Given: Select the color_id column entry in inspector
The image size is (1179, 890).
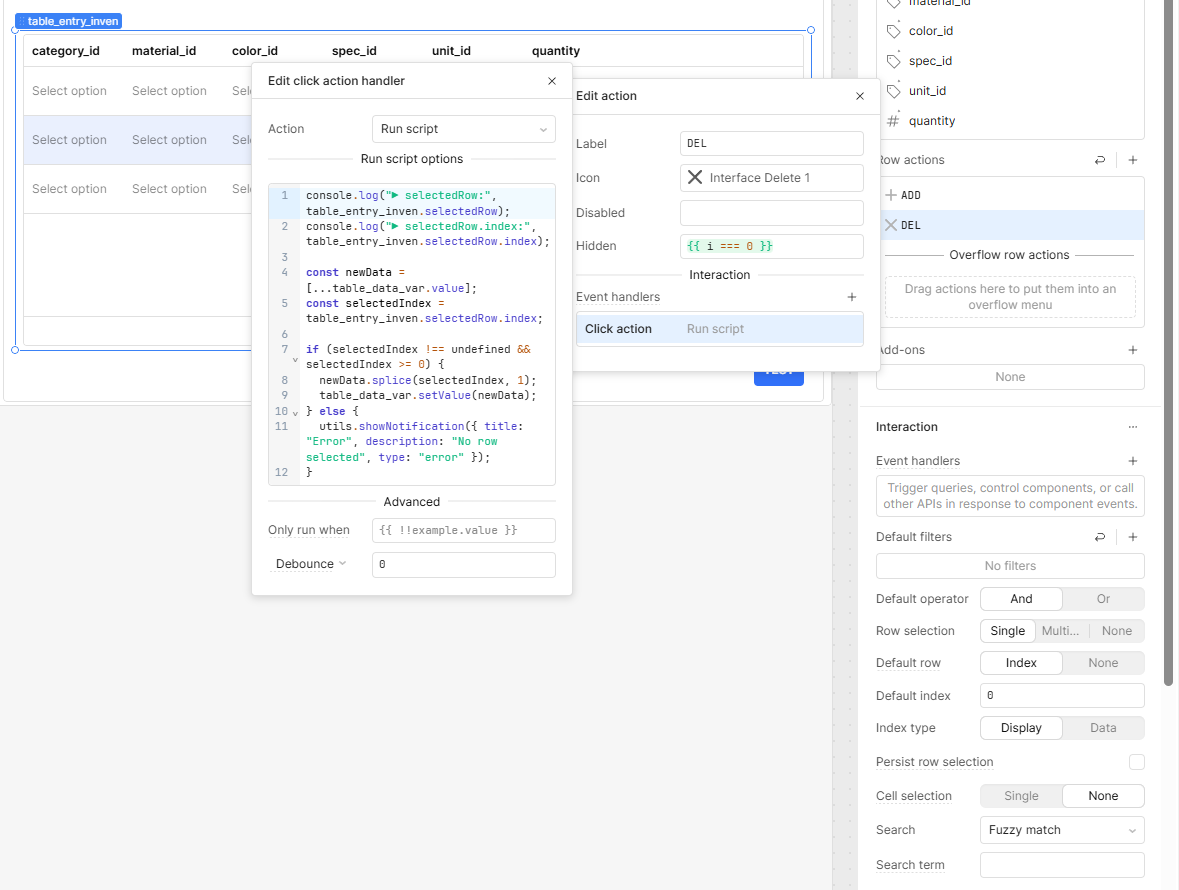Looking at the screenshot, I should click(1010, 31).
